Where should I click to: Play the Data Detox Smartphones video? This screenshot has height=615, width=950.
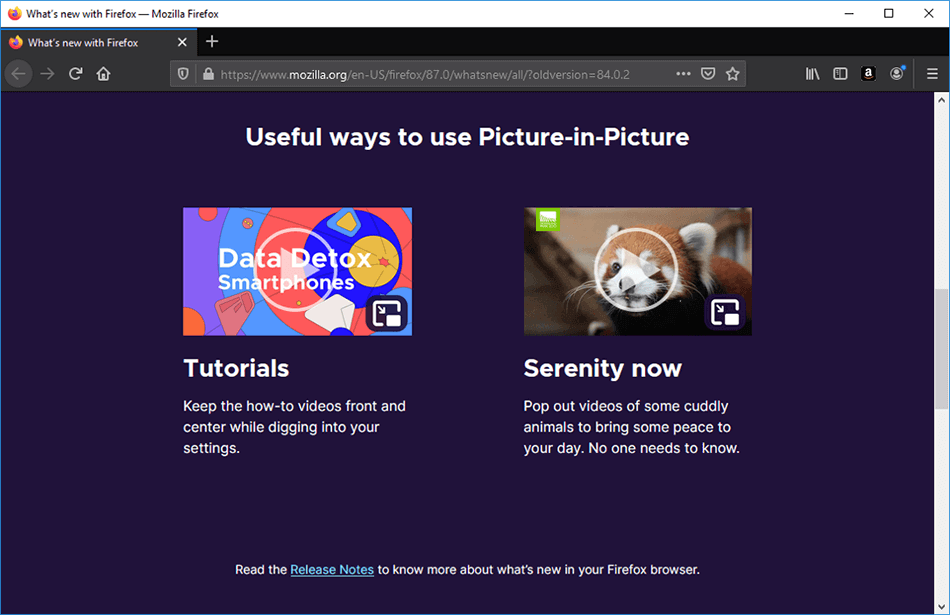click(x=297, y=271)
